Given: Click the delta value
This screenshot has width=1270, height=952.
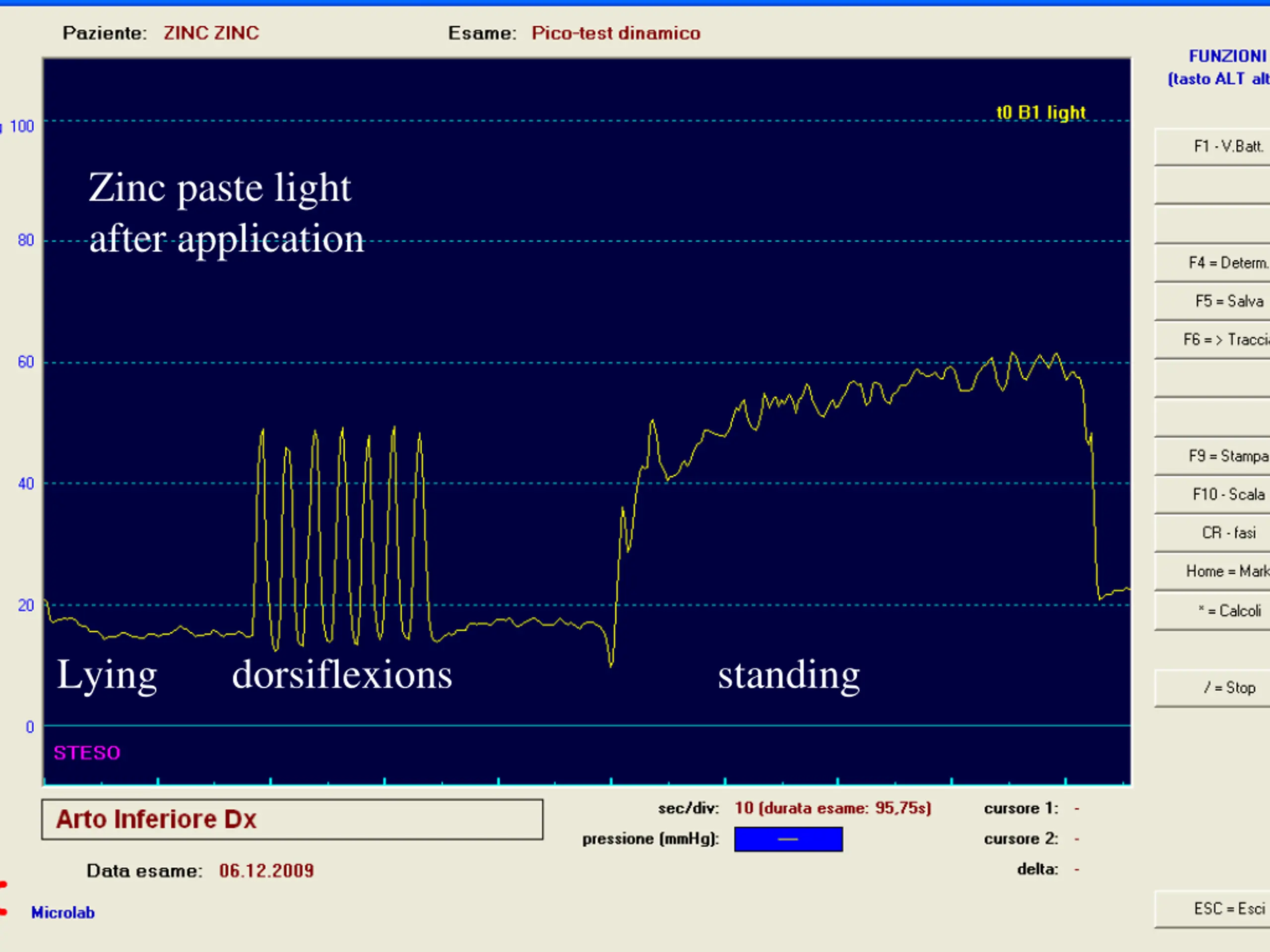Looking at the screenshot, I should click(x=1077, y=869).
